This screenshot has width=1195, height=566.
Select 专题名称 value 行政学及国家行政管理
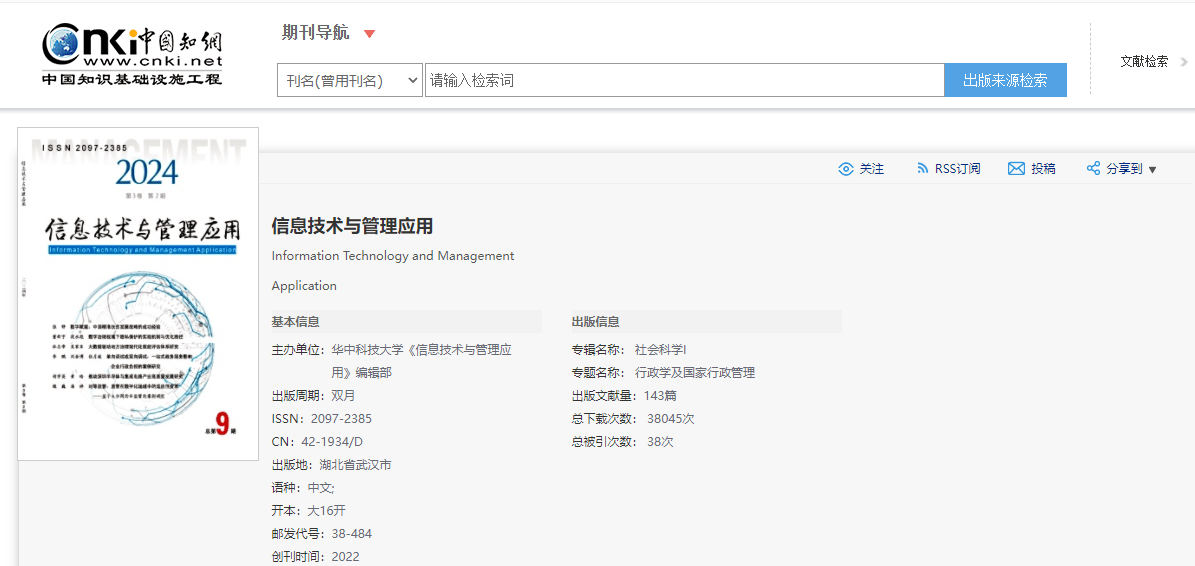[695, 373]
